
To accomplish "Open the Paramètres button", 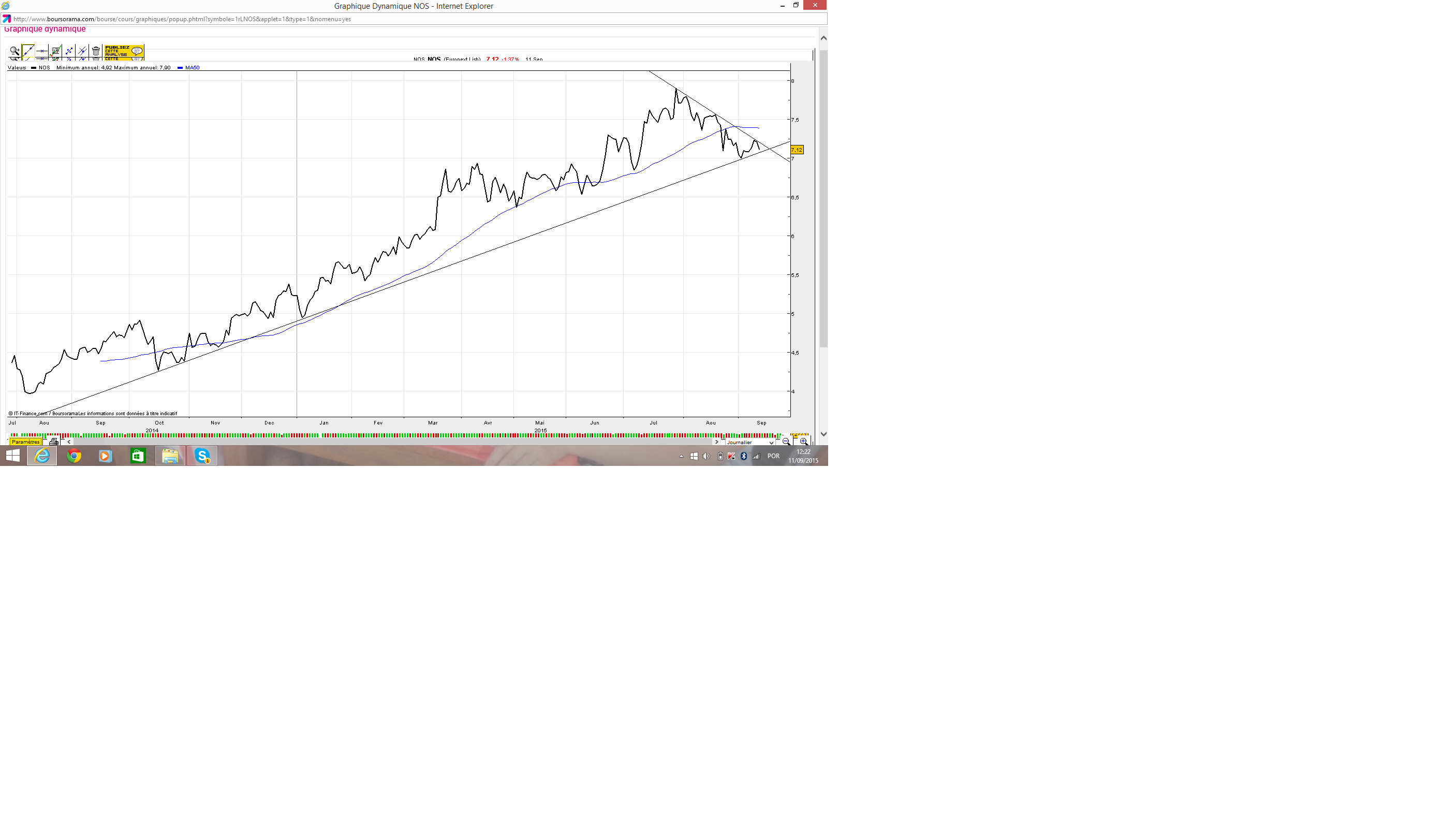I will pos(26,442).
